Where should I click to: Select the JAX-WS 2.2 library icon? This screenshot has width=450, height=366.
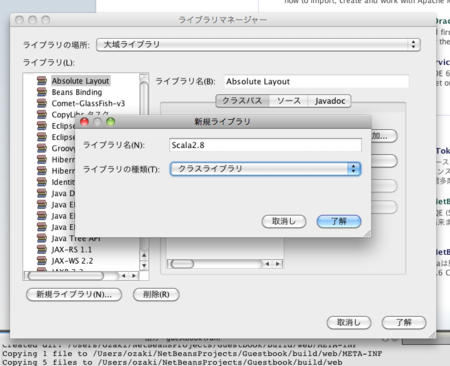click(x=42, y=261)
